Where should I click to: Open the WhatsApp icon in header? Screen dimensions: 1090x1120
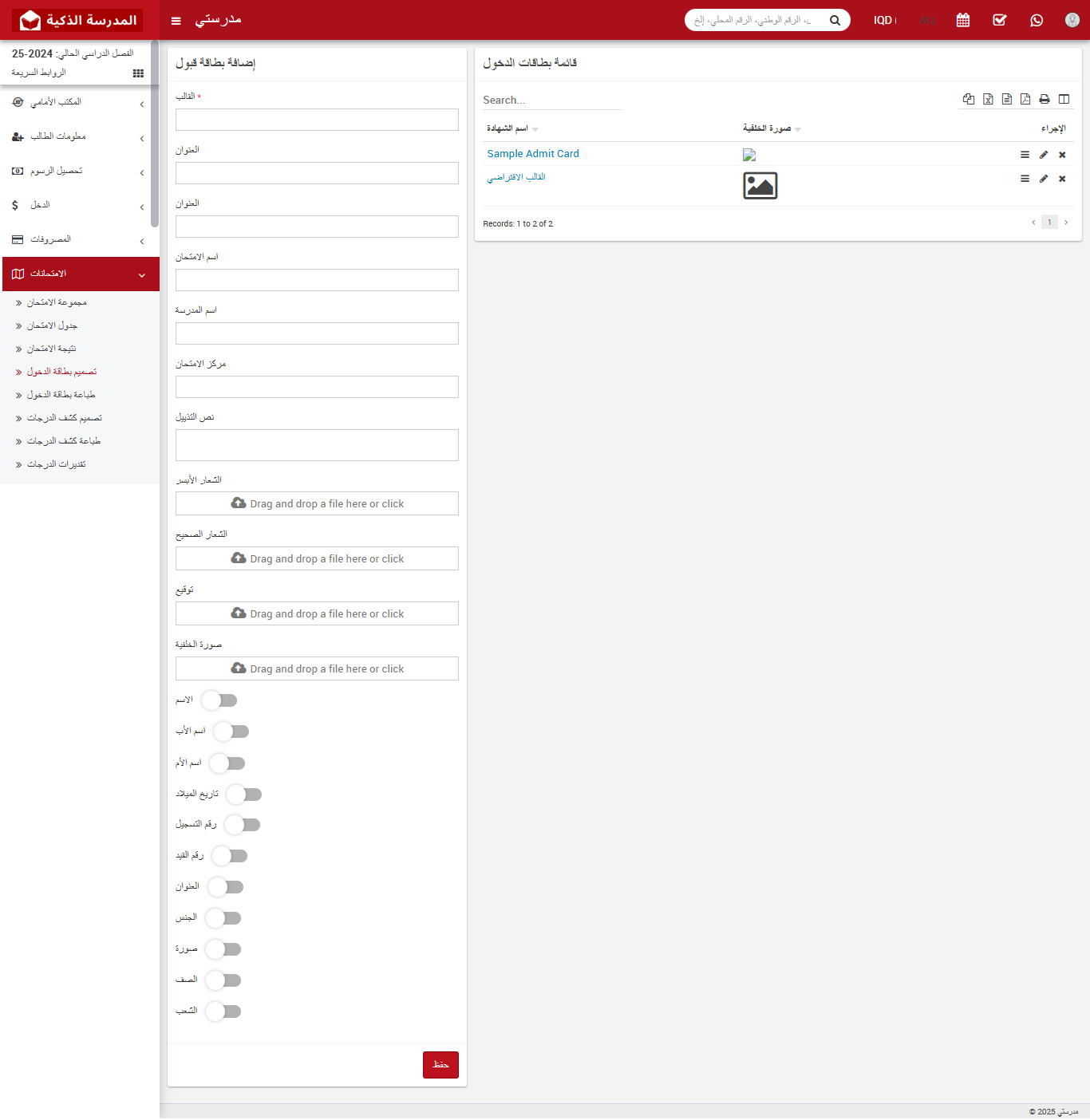pos(1037,20)
